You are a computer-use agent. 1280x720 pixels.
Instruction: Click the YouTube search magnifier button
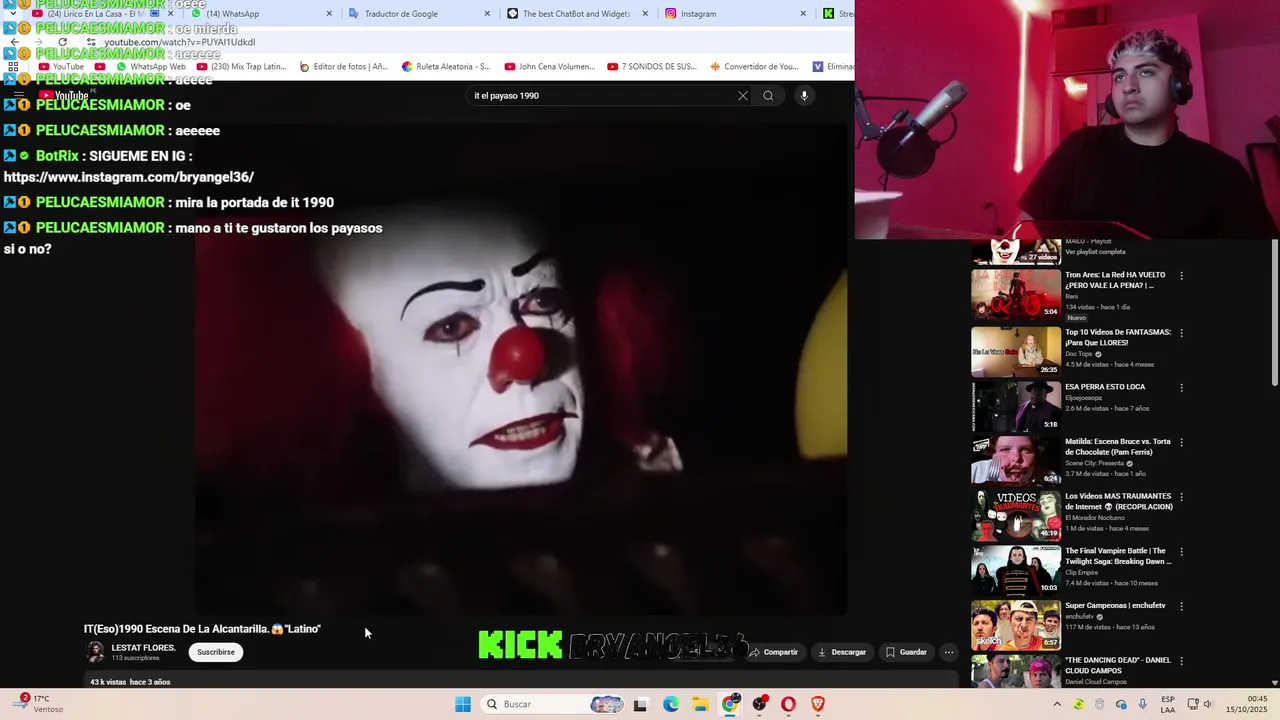(x=768, y=96)
